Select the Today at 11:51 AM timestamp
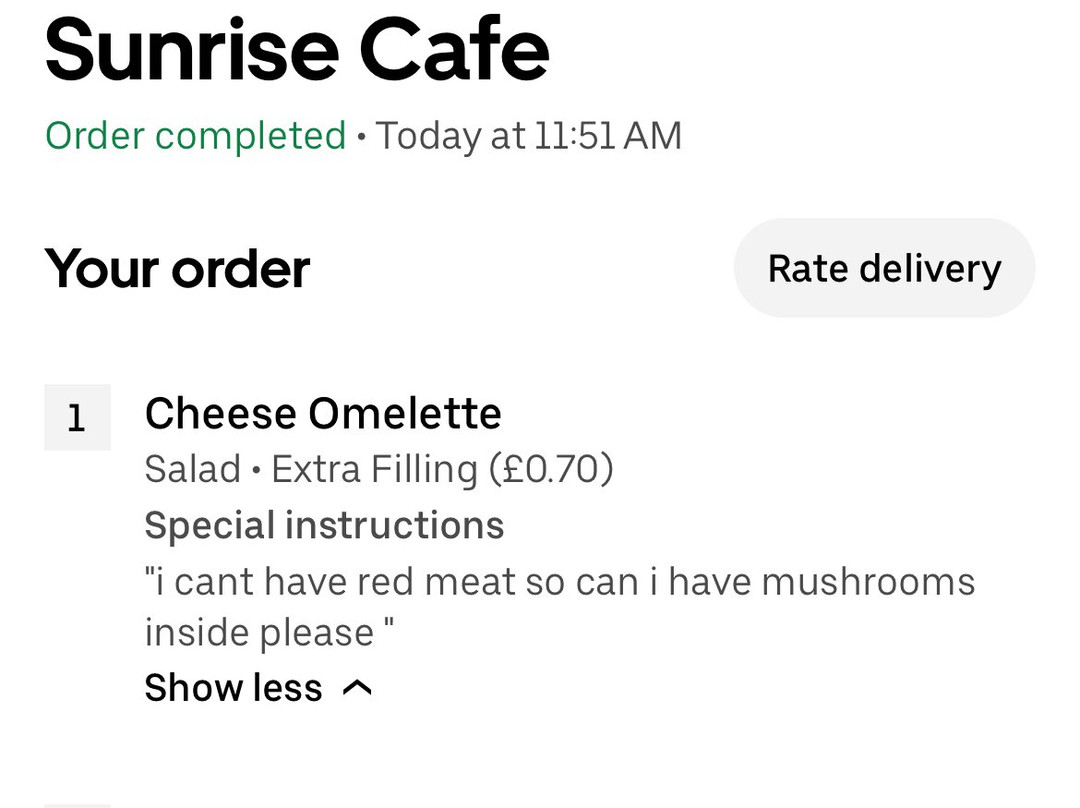The image size is (1080, 808). tap(529, 136)
